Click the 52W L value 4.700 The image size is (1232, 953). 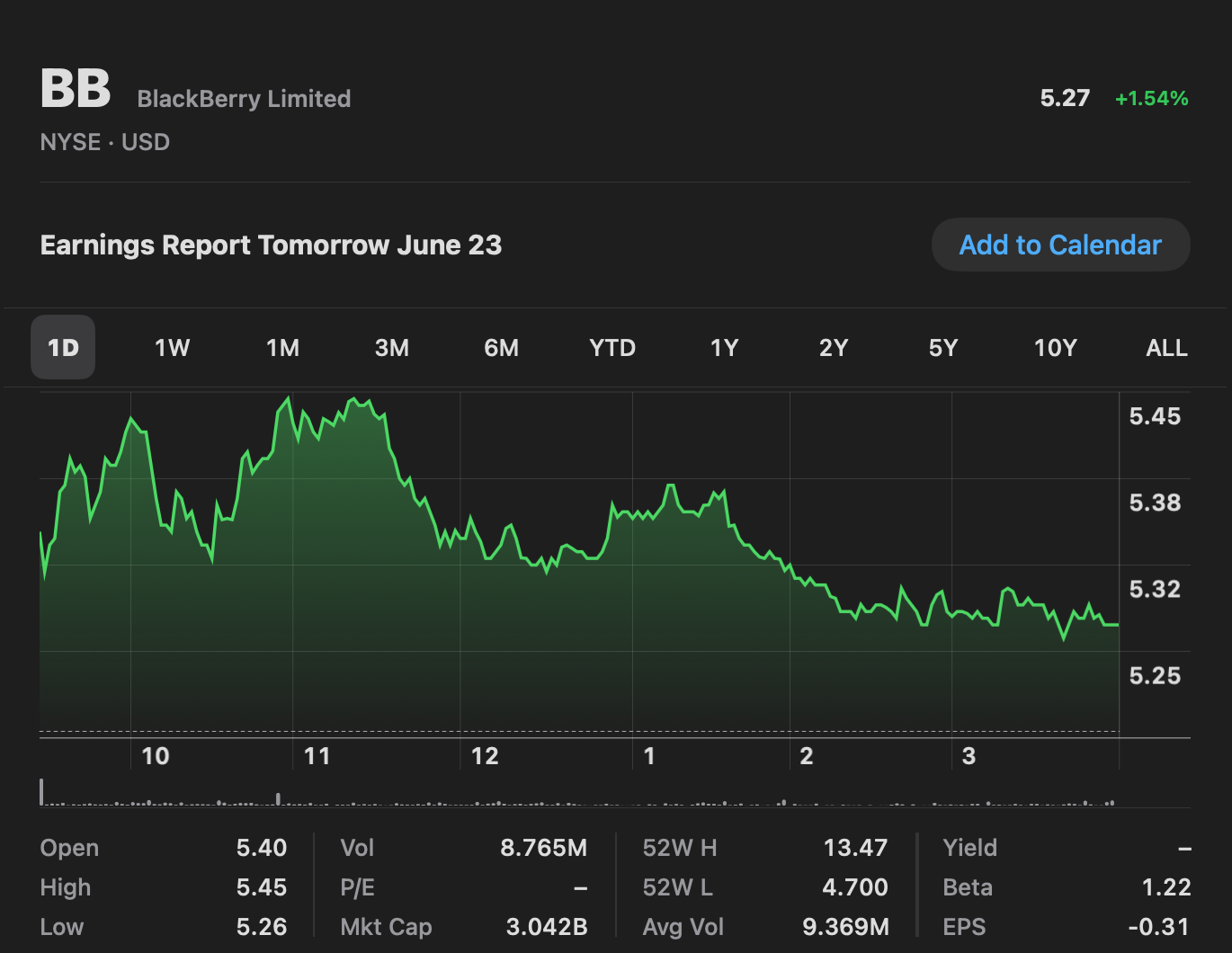(x=855, y=887)
